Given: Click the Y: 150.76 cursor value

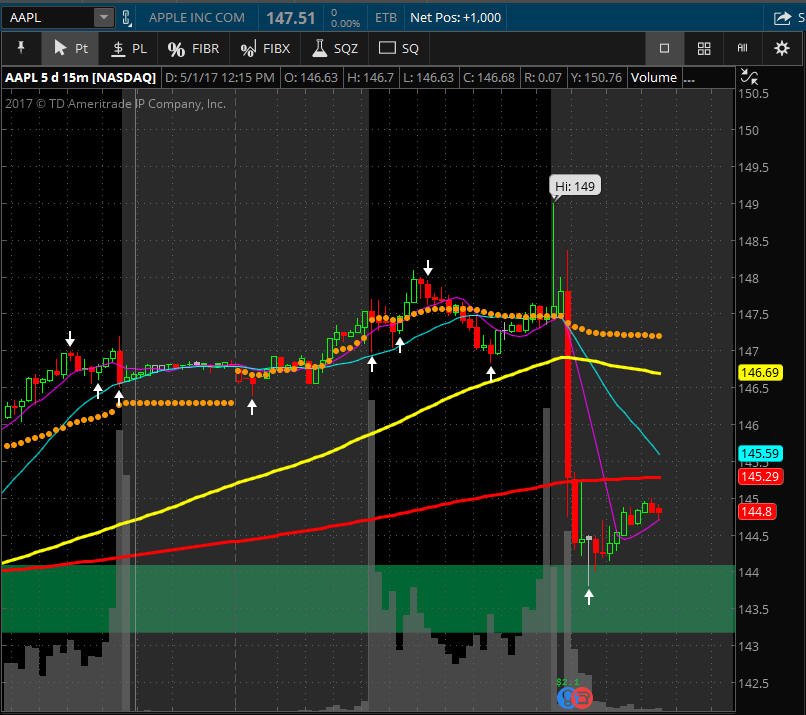Looking at the screenshot, I should pos(596,78).
